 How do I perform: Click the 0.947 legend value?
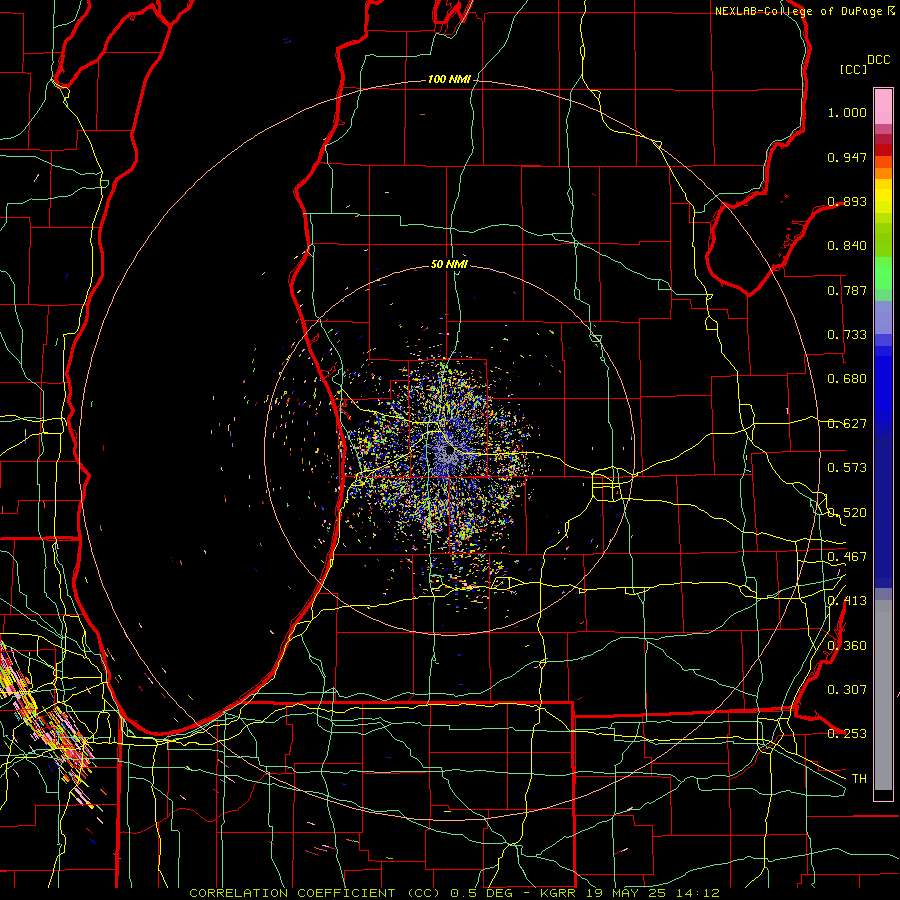(847, 157)
